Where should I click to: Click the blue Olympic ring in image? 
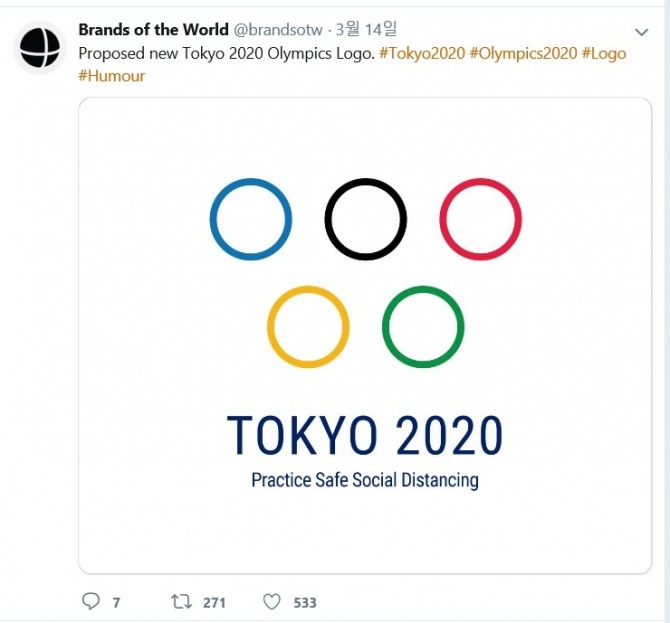point(251,219)
